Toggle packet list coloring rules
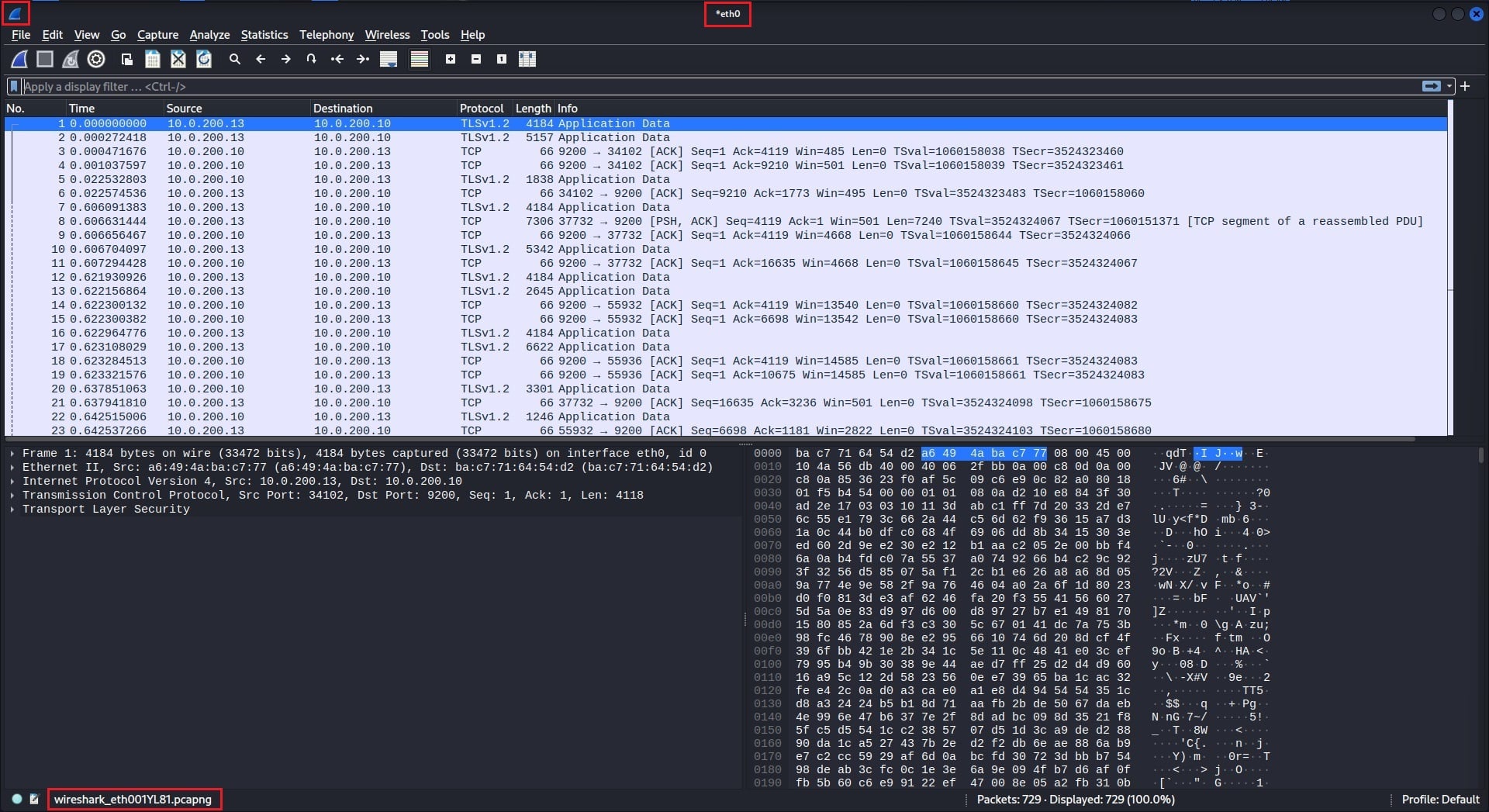The height and width of the screenshot is (812, 1489). (x=420, y=59)
